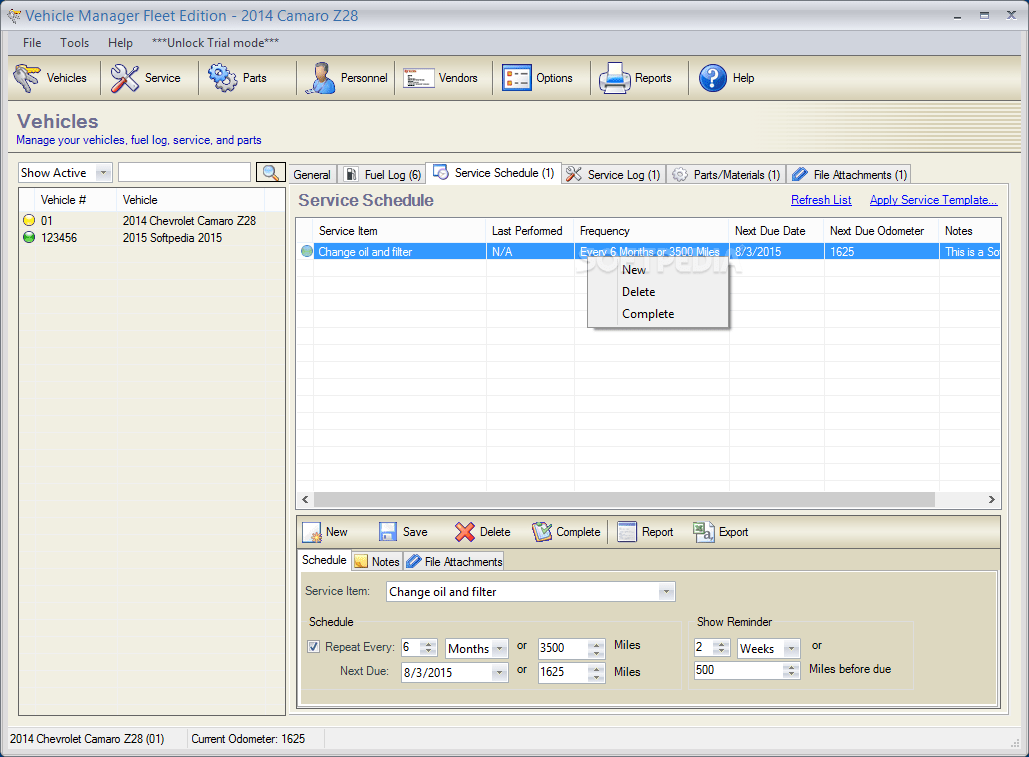1029x757 pixels.
Task: Increase the 3500 Miles stepper value
Action: coord(595,643)
